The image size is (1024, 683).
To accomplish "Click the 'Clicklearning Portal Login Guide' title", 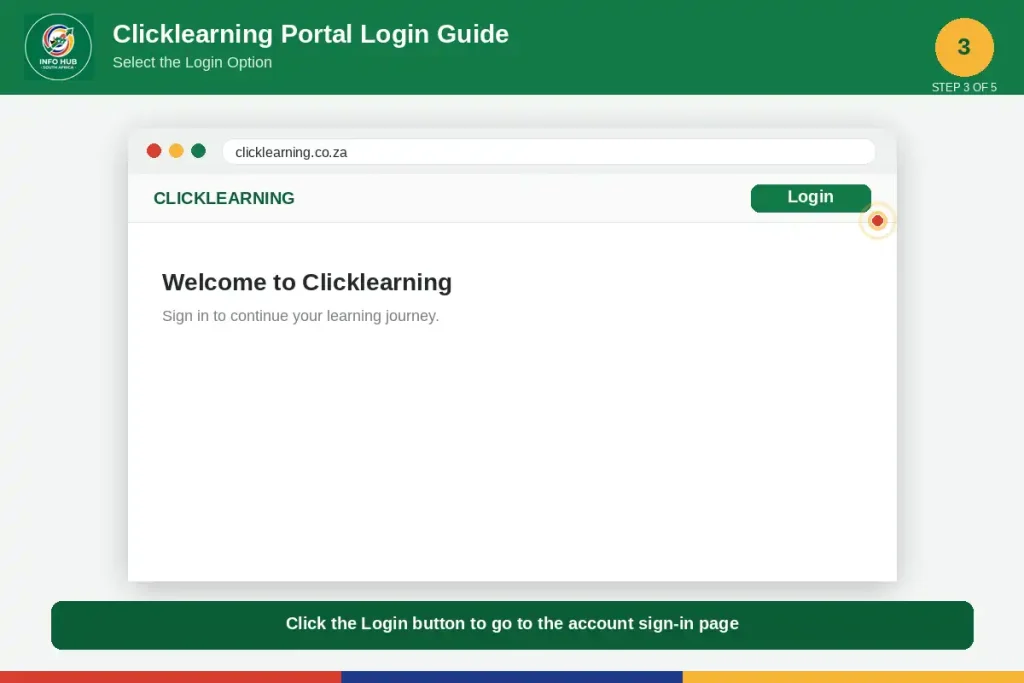I will (x=310, y=34).
